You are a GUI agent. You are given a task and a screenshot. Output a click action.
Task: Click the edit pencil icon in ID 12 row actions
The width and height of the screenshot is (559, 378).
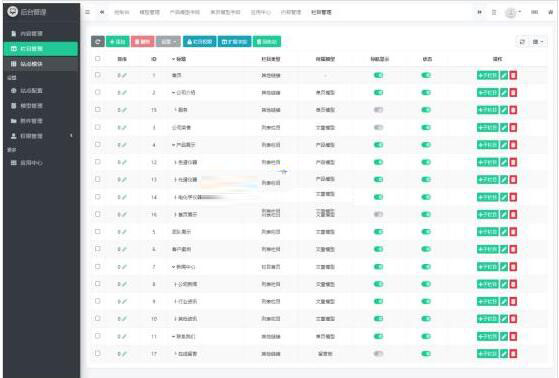pyautogui.click(x=504, y=162)
